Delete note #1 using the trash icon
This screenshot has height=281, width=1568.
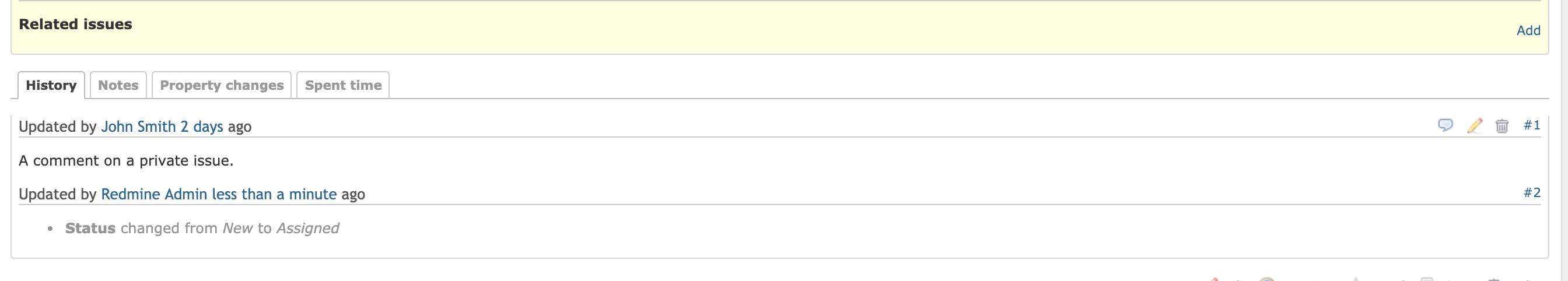pos(1501,125)
